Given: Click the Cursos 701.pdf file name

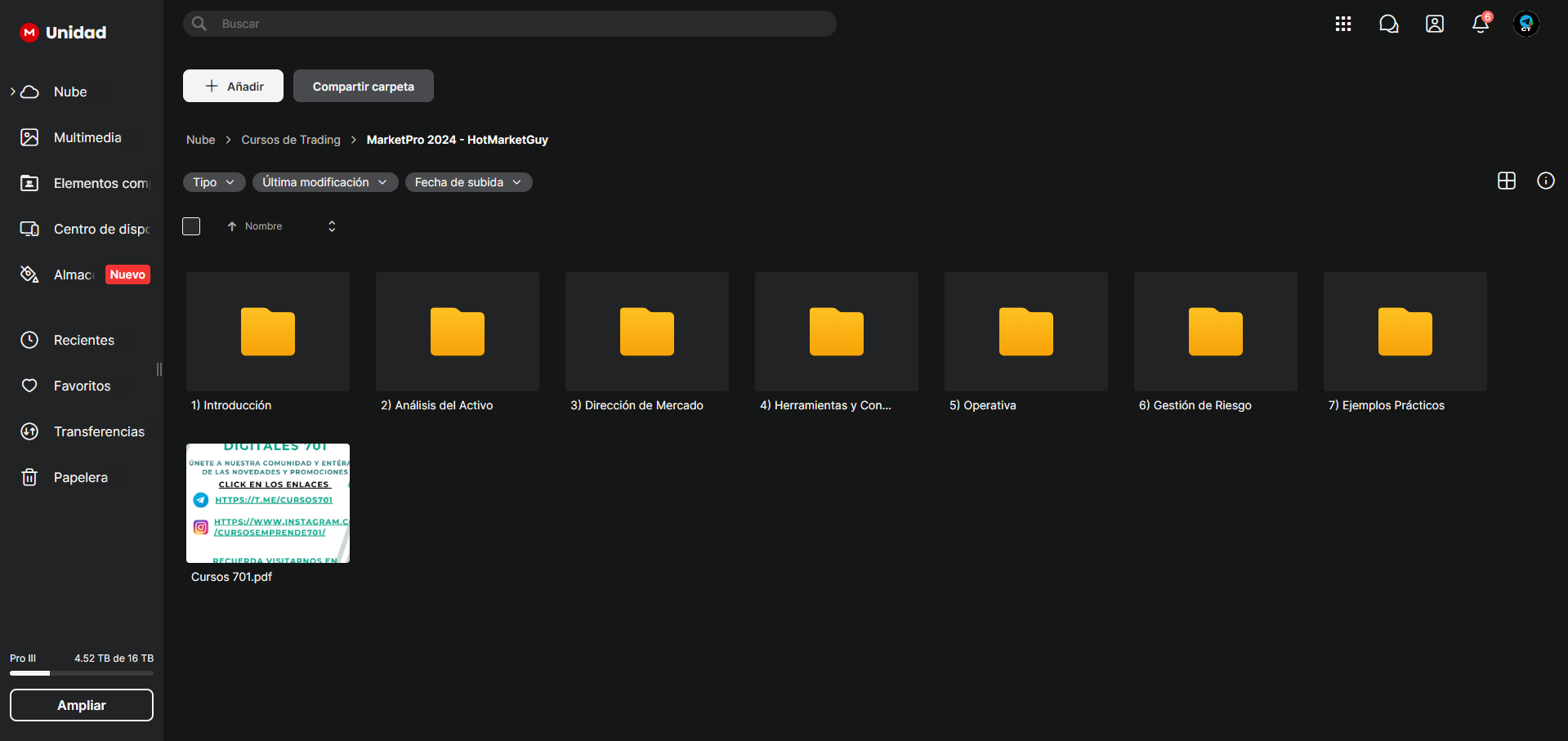Looking at the screenshot, I should 231,577.
